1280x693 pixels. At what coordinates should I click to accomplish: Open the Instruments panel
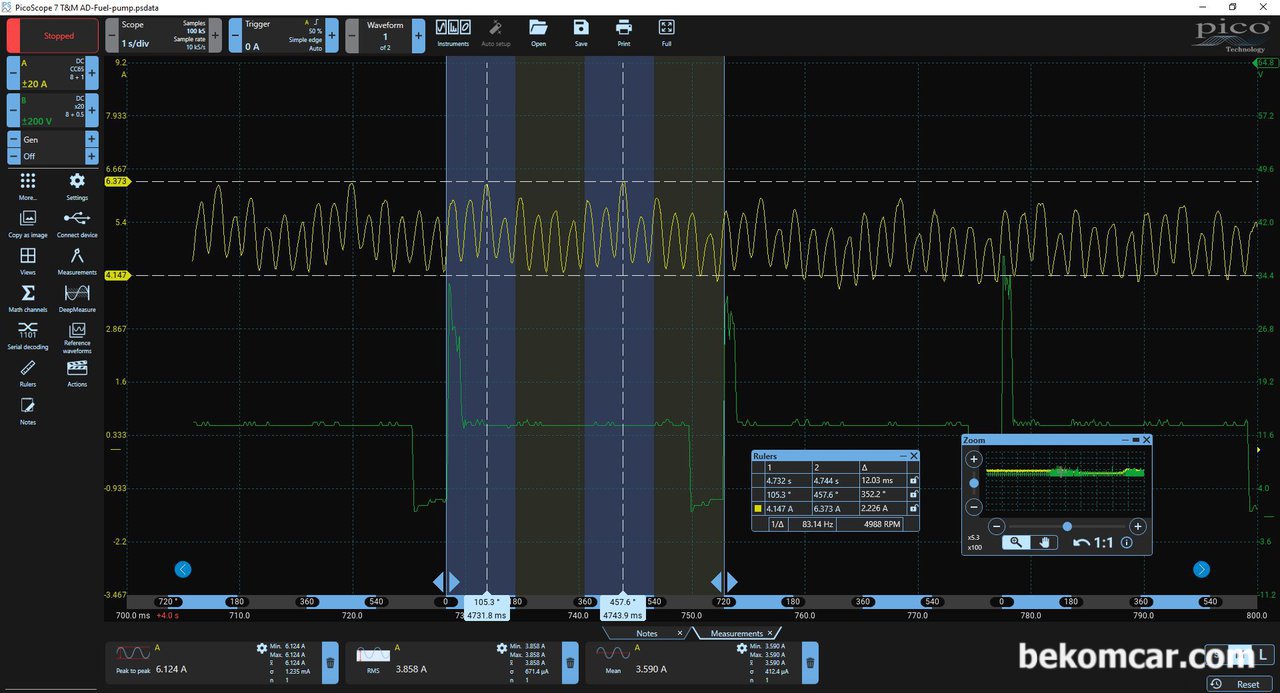(453, 28)
